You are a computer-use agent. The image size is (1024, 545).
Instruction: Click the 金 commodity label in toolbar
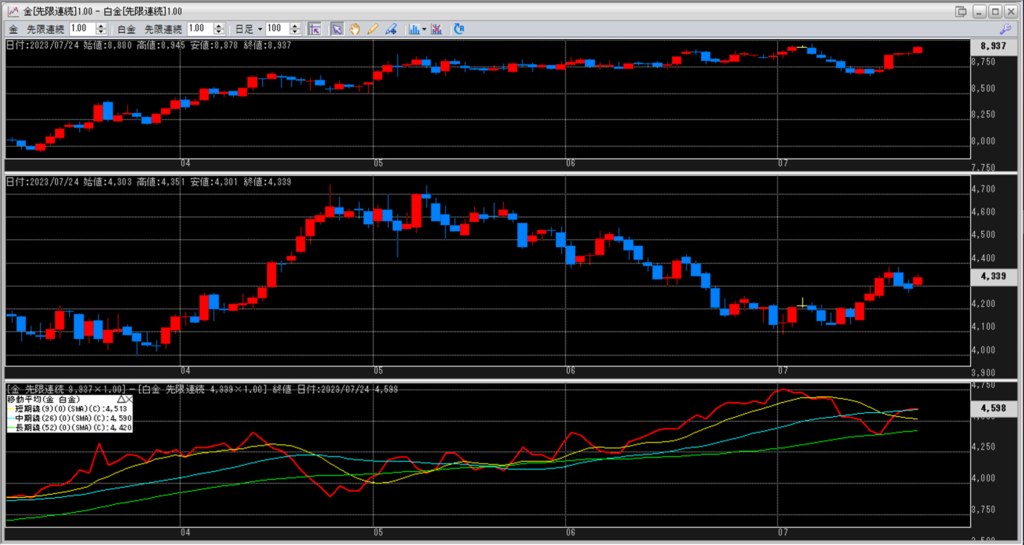[x=13, y=29]
